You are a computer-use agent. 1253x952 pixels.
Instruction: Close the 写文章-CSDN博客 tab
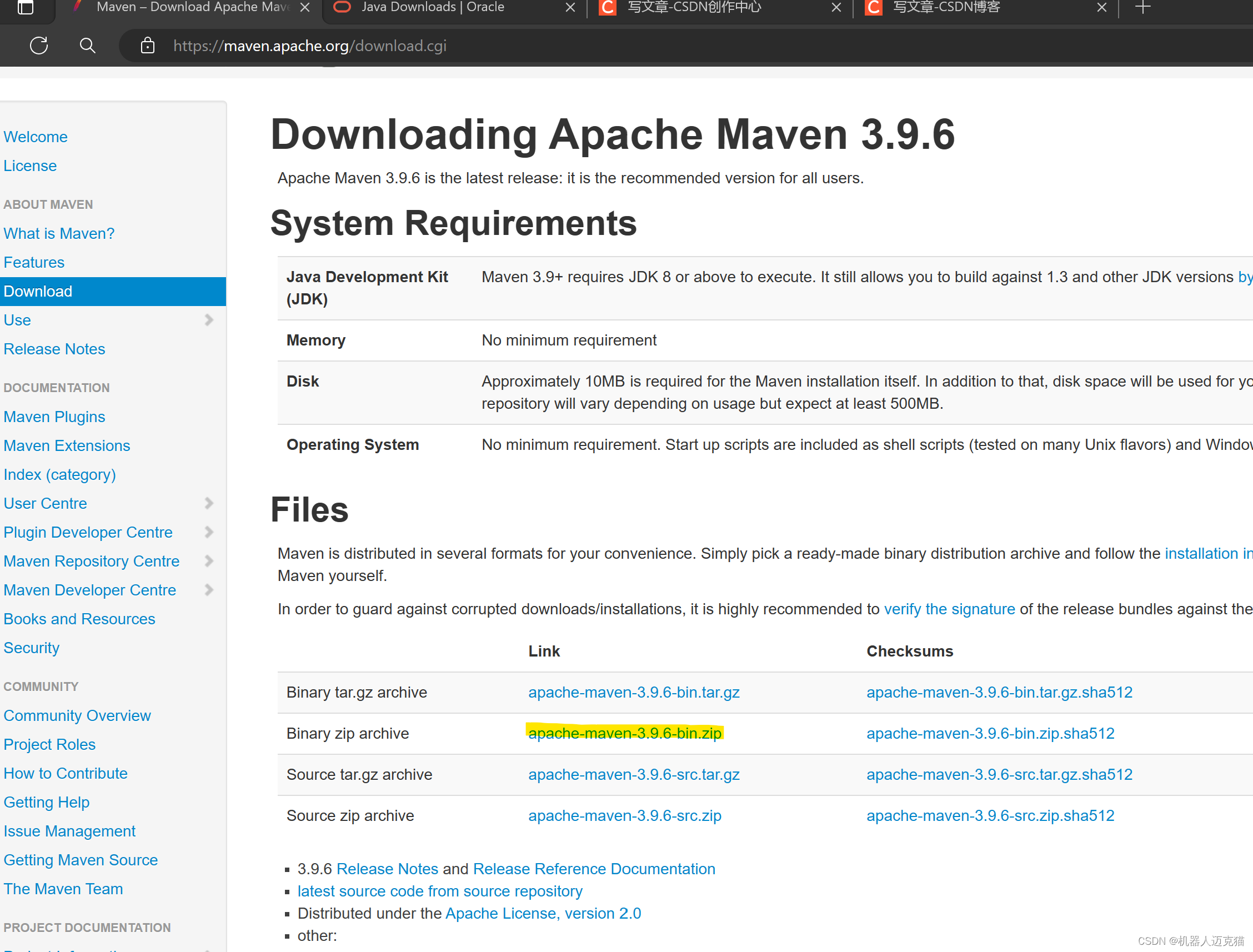tap(1102, 7)
